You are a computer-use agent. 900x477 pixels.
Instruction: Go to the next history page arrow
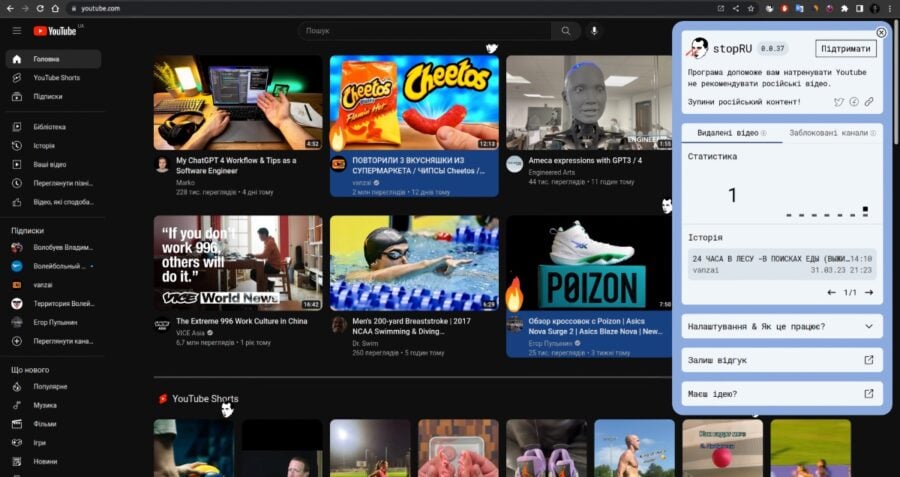pos(869,293)
